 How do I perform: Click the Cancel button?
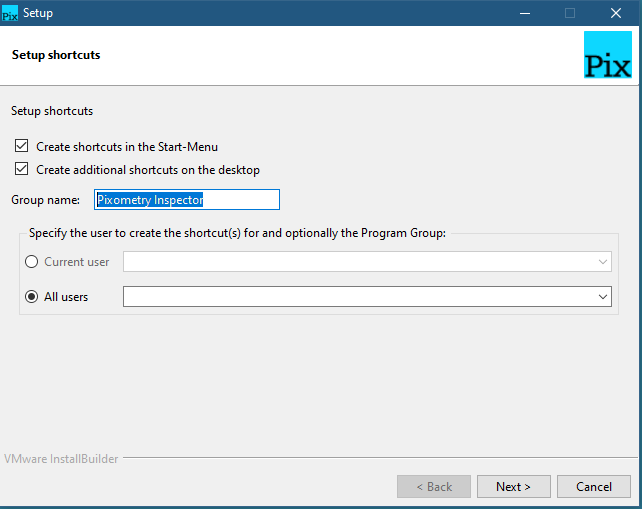(x=594, y=486)
